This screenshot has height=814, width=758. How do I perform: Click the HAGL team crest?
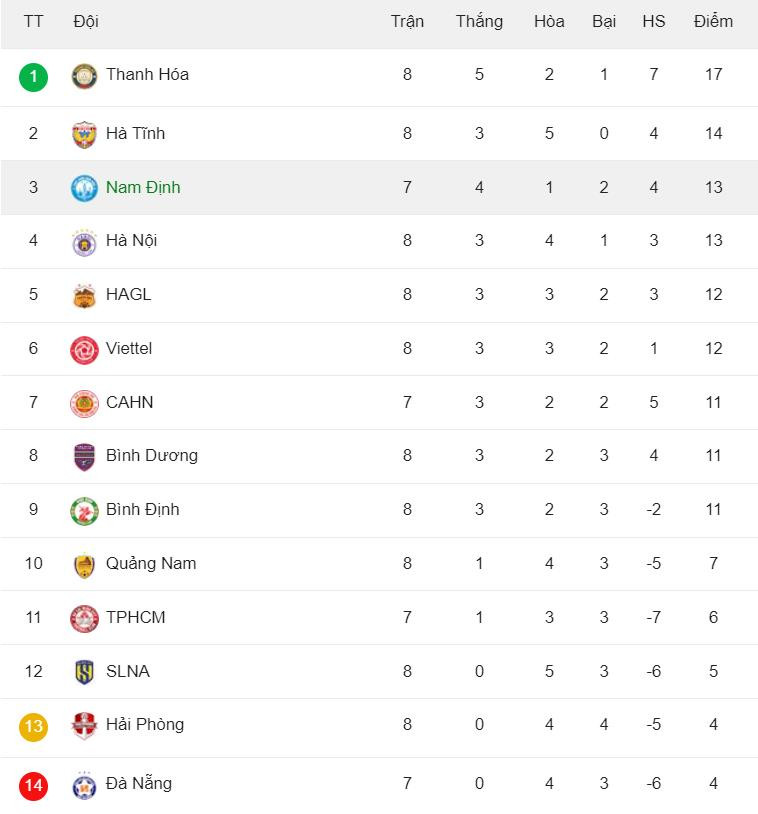point(84,296)
